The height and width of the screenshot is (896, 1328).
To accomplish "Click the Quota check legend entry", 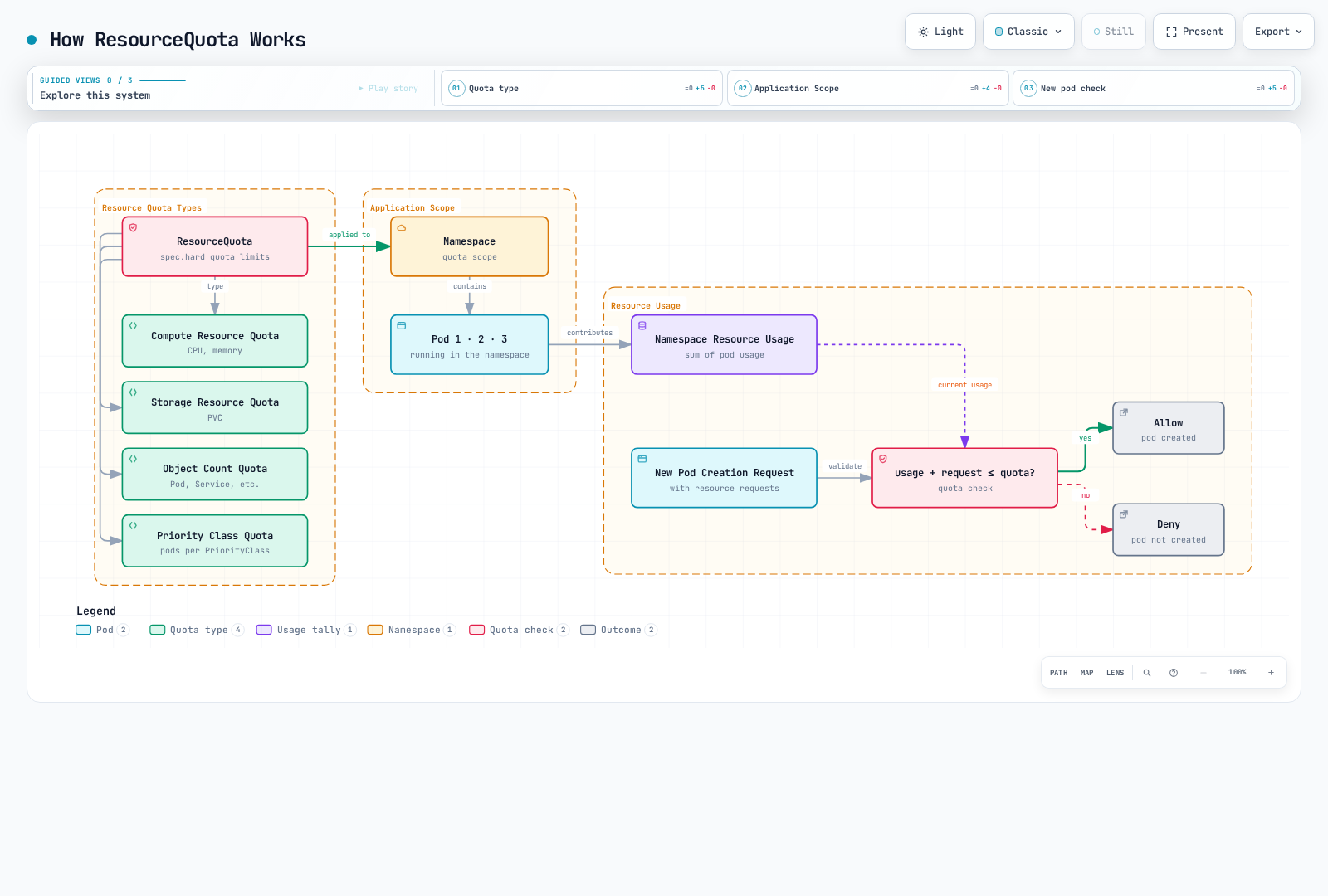I will [x=519, y=630].
